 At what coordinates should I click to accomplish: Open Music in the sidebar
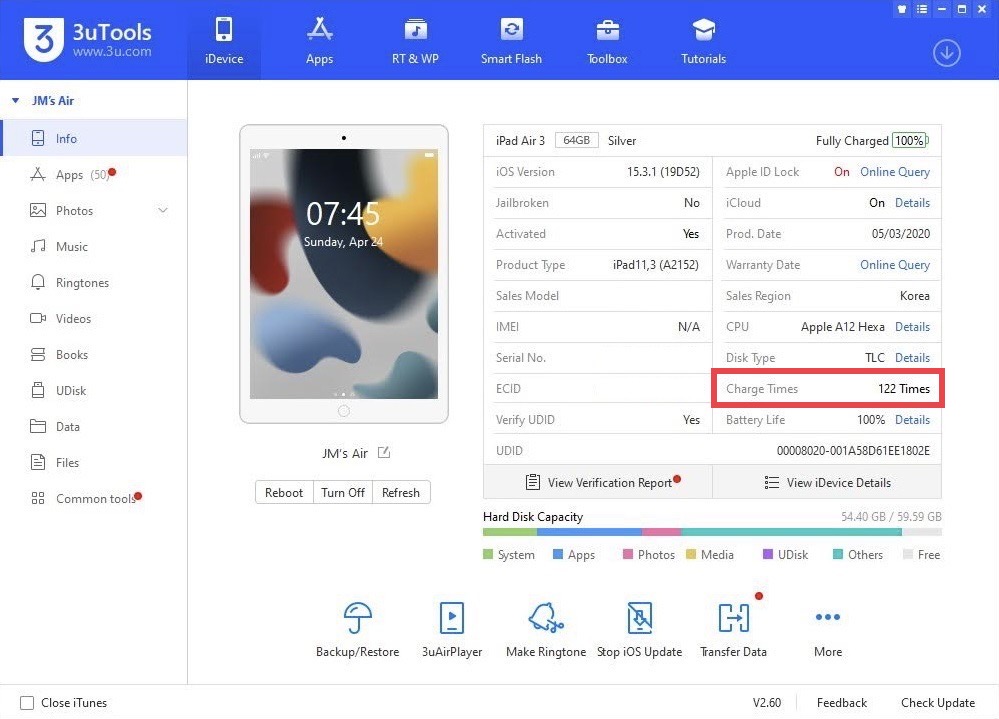tap(94, 246)
